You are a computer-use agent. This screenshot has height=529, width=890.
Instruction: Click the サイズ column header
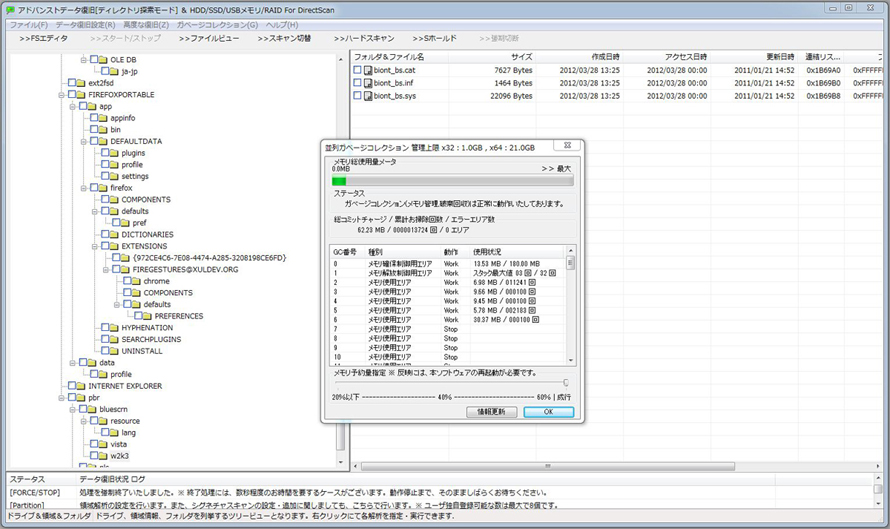coord(492,57)
